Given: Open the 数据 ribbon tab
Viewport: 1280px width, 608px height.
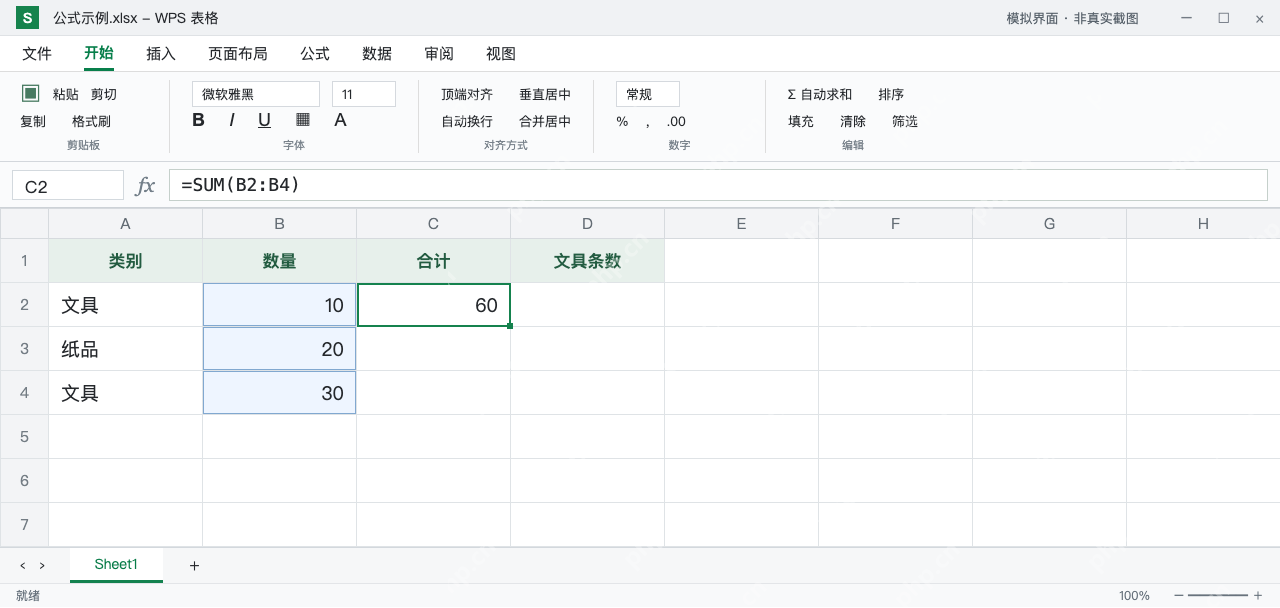Looking at the screenshot, I should (377, 54).
